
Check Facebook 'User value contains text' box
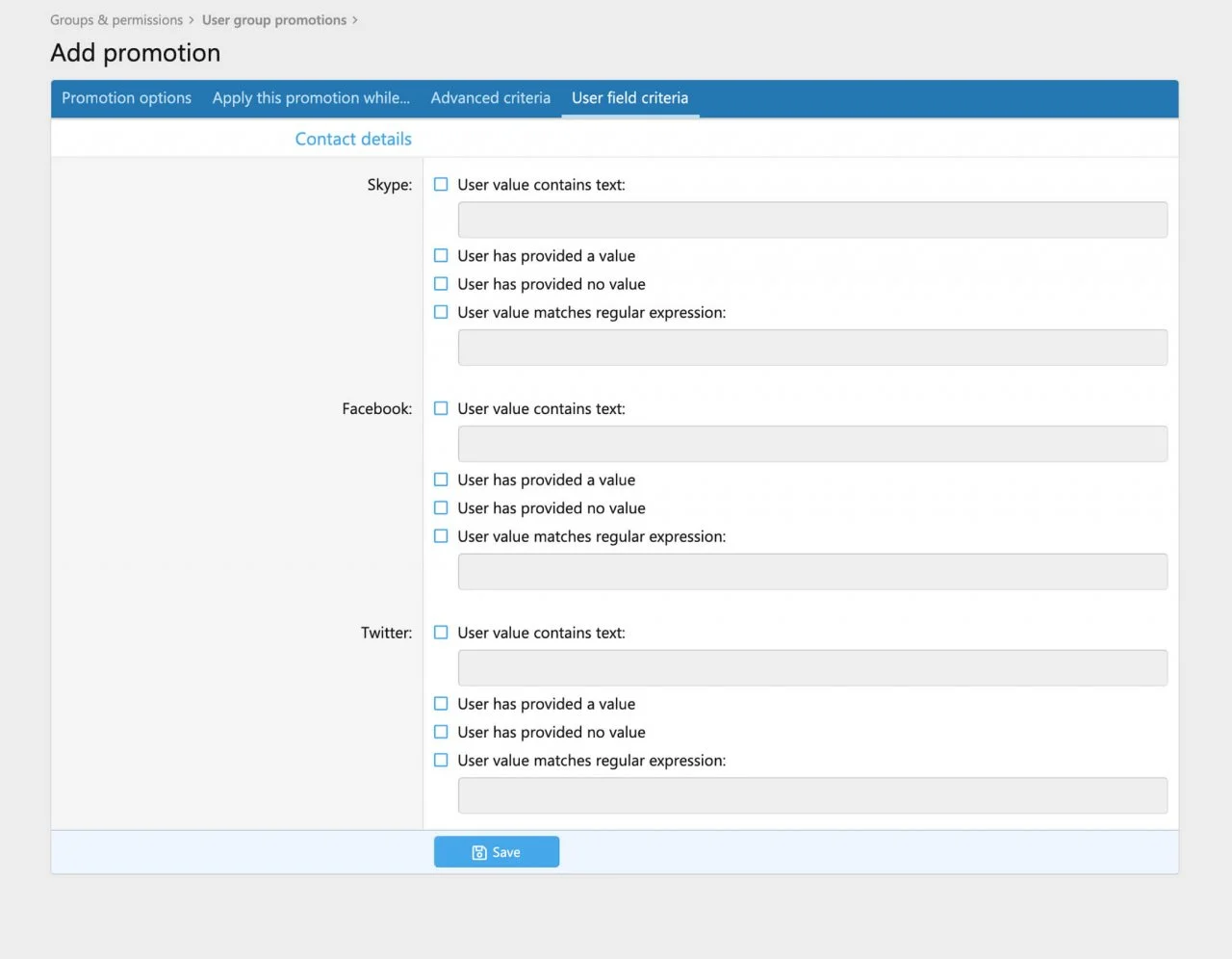click(x=441, y=409)
